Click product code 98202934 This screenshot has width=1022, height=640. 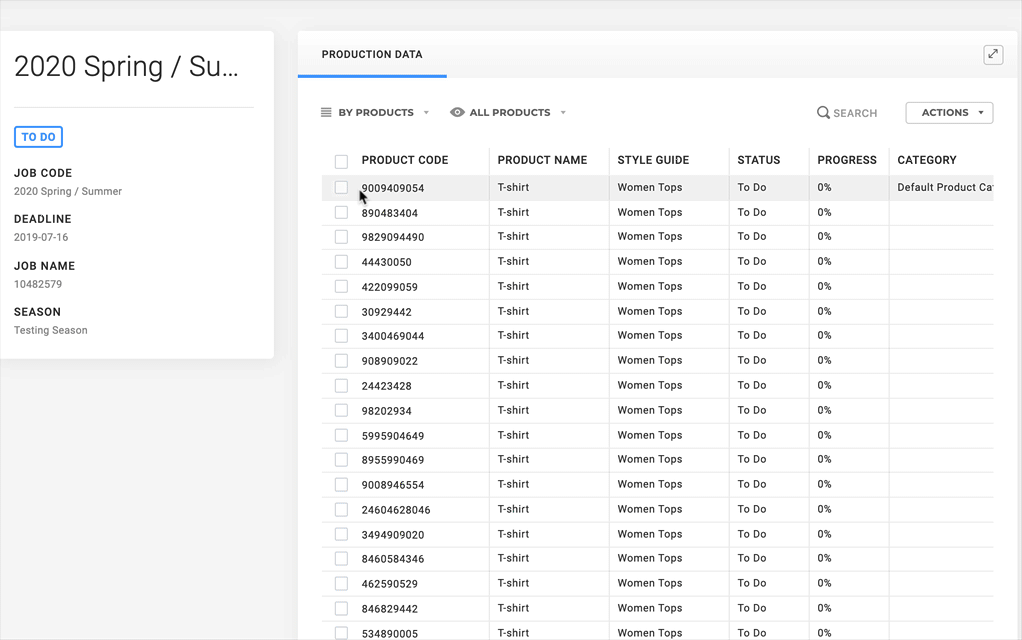pos(387,411)
